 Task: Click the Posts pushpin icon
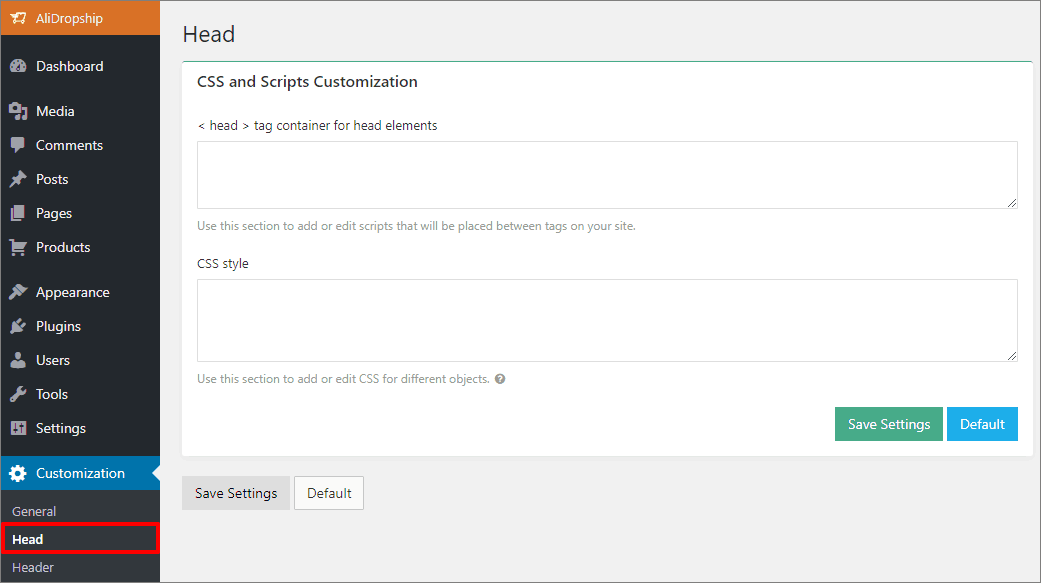pyautogui.click(x=18, y=179)
